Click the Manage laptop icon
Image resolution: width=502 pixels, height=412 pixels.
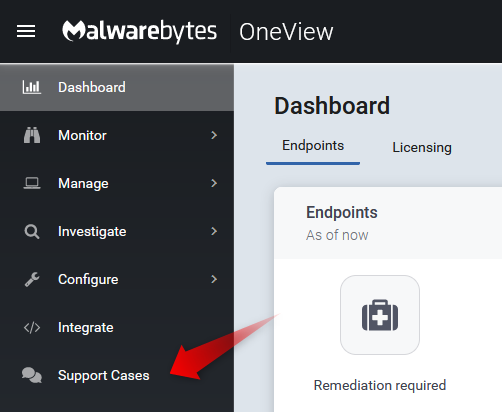tap(32, 183)
